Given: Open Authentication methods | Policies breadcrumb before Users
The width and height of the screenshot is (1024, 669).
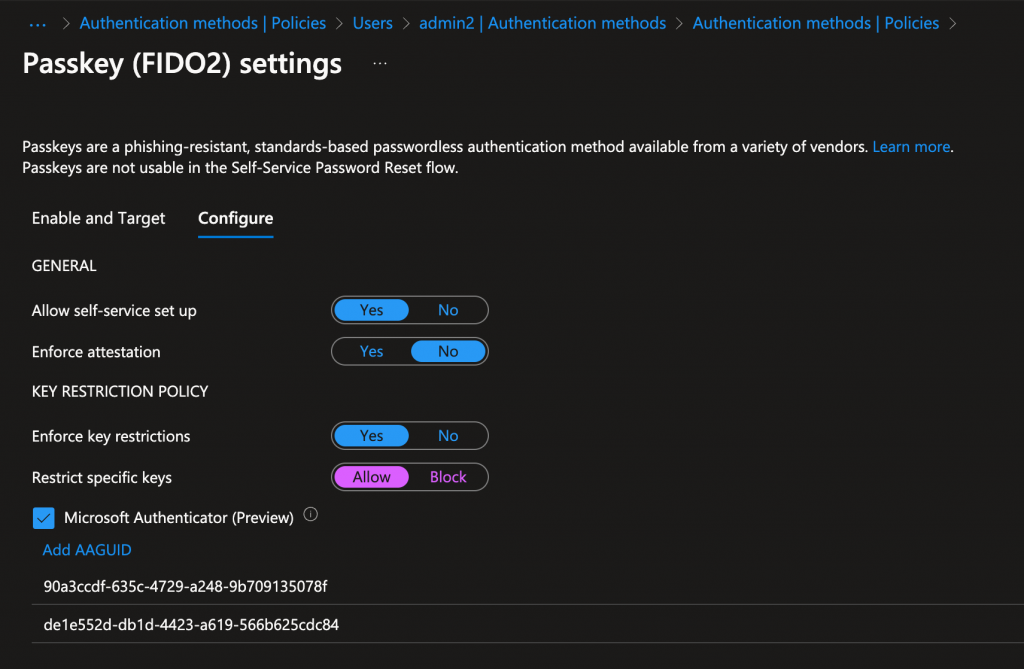Looking at the screenshot, I should (x=202, y=23).
